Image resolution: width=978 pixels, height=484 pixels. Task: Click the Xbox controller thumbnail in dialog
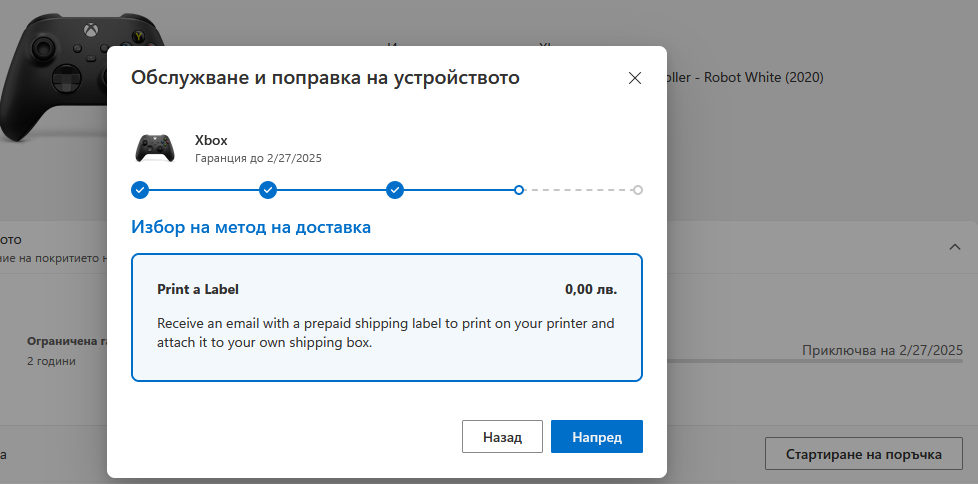point(155,148)
